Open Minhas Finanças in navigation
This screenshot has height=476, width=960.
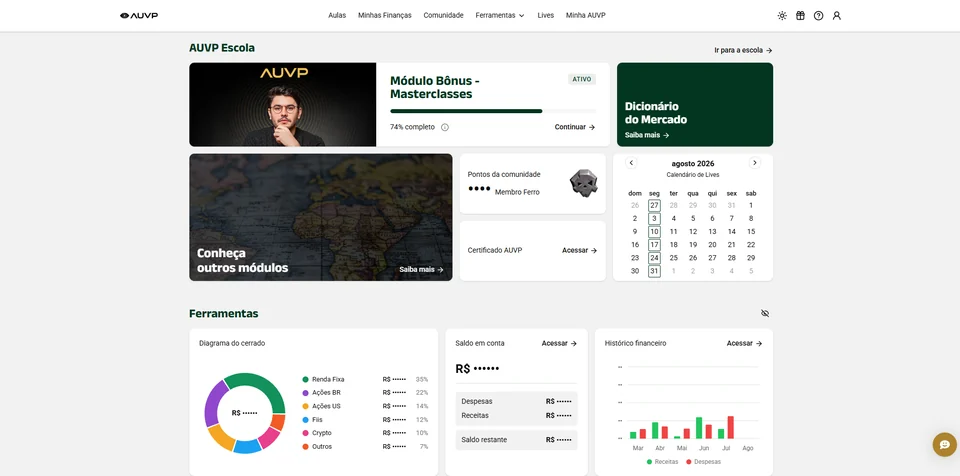[x=384, y=15]
